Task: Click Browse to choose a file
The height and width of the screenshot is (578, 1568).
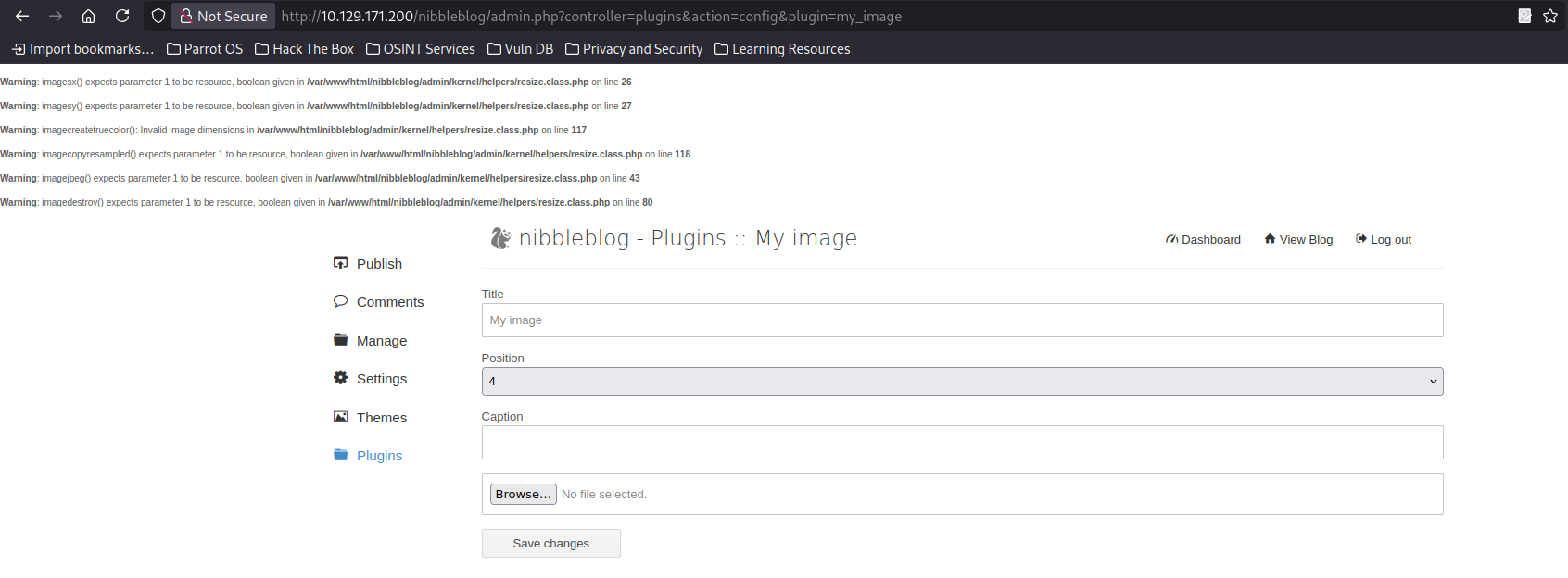Action: (523, 495)
